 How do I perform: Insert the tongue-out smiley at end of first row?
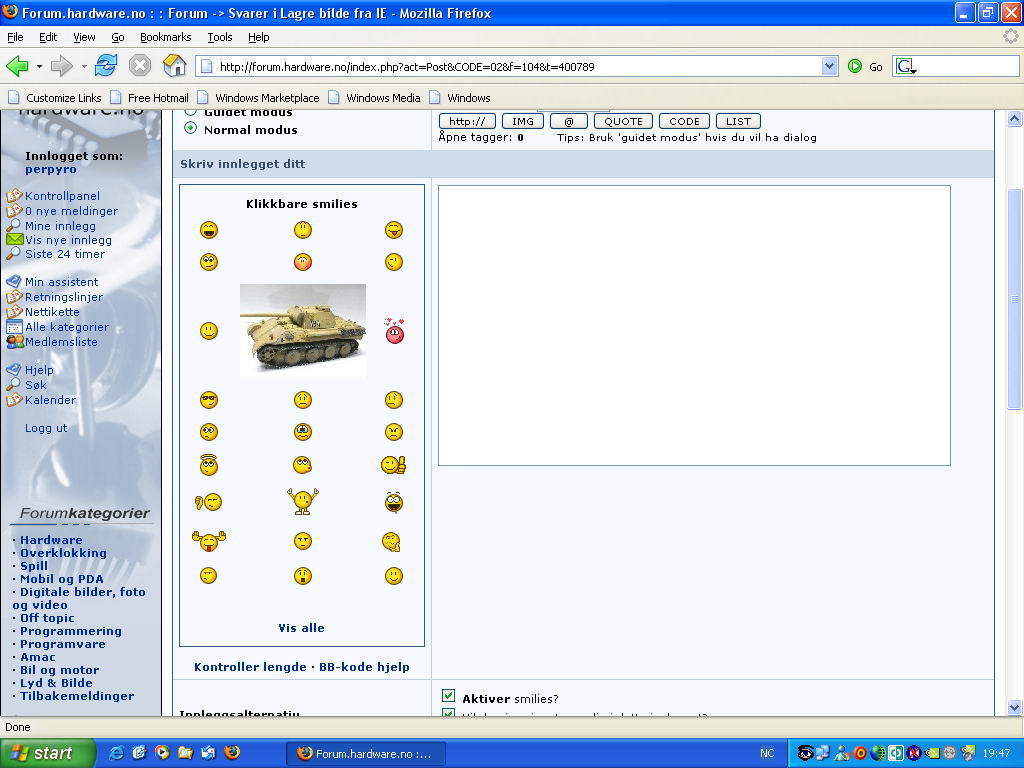click(x=394, y=230)
